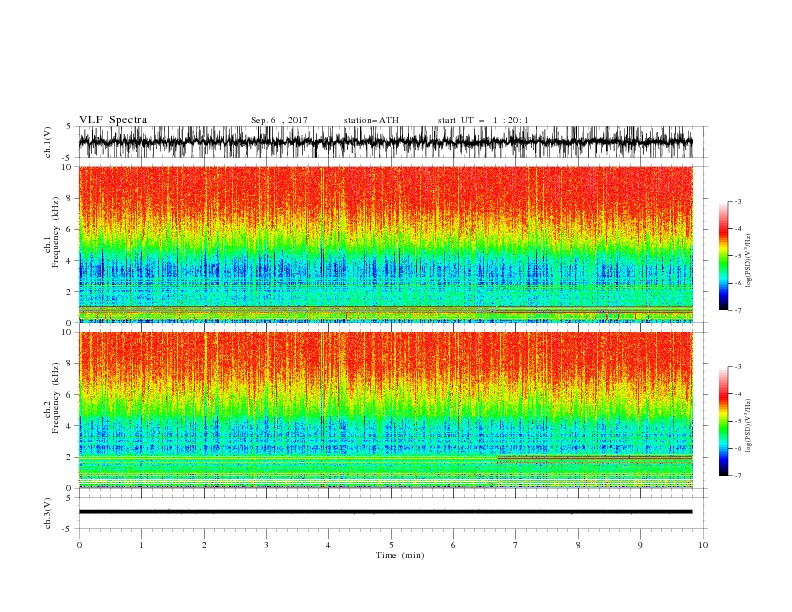Image resolution: width=792 pixels, height=612 pixels.
Task: Click the "-5" tick on ch.3(V) axis
Action: point(67,529)
